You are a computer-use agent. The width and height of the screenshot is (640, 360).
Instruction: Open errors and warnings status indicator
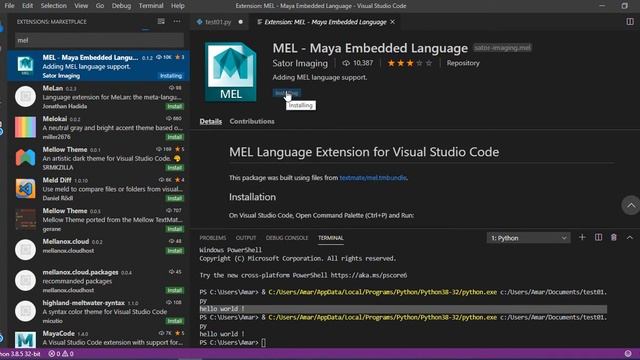click(61, 354)
